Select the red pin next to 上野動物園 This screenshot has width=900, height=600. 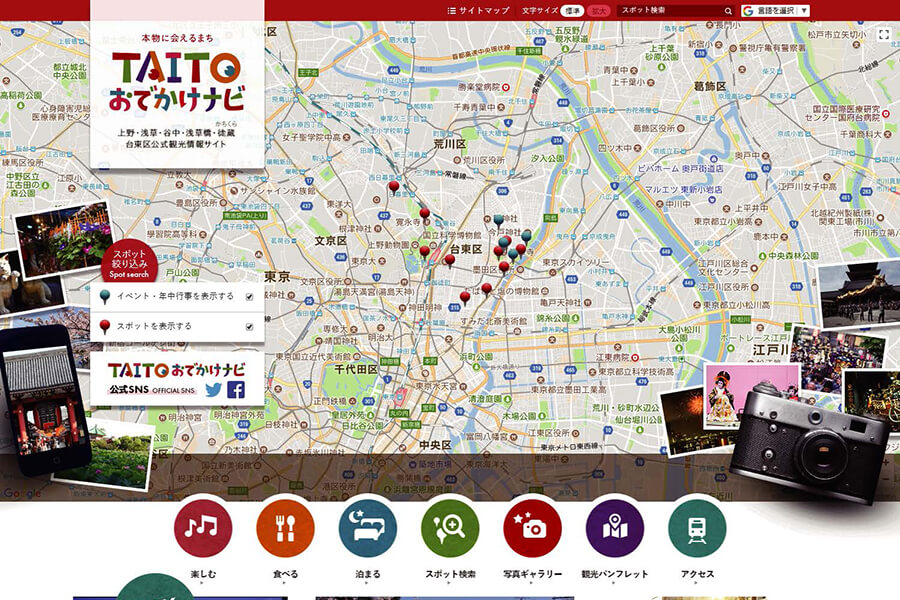tap(425, 253)
